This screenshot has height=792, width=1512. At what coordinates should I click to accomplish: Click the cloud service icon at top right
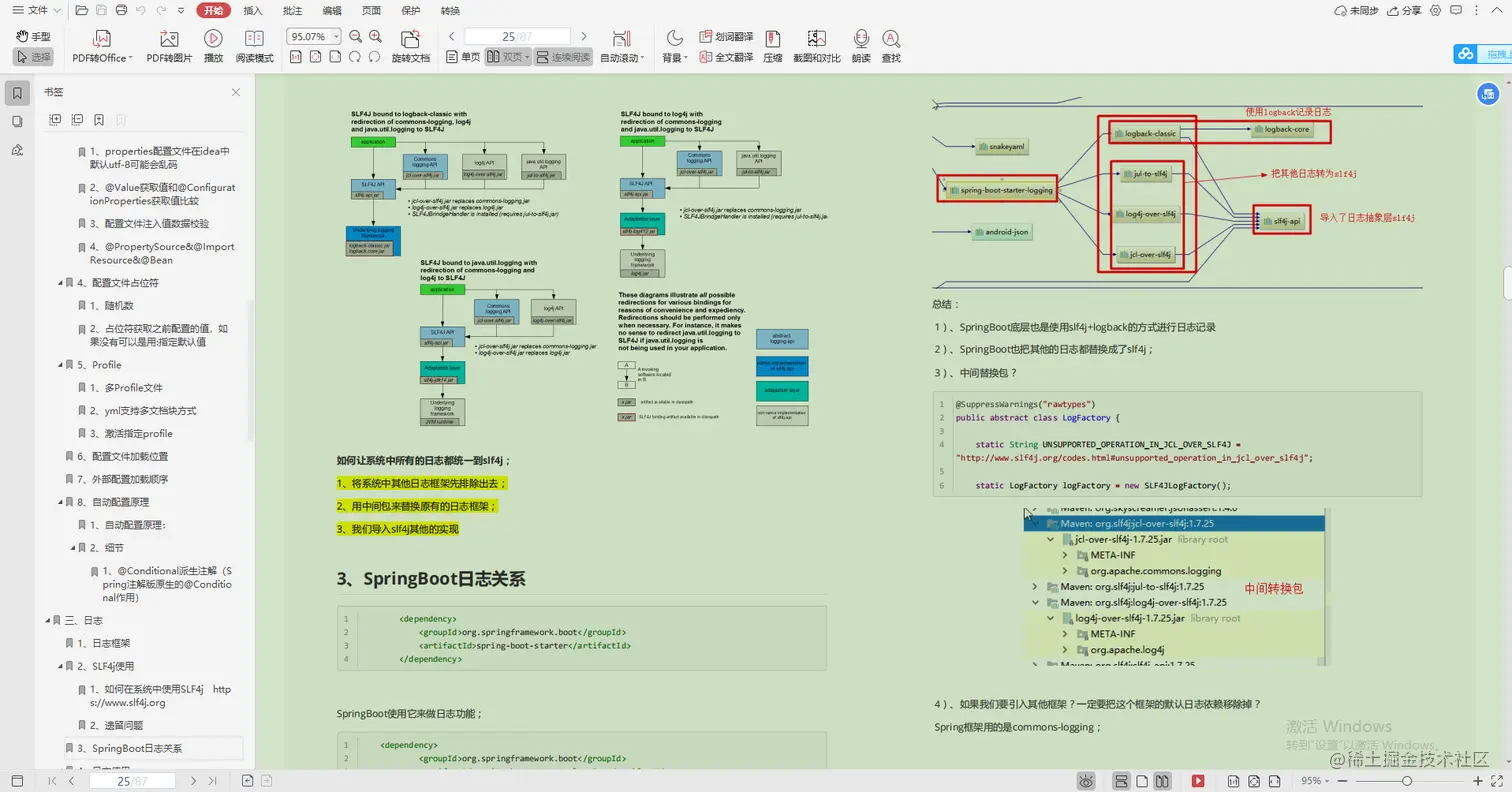1464,54
